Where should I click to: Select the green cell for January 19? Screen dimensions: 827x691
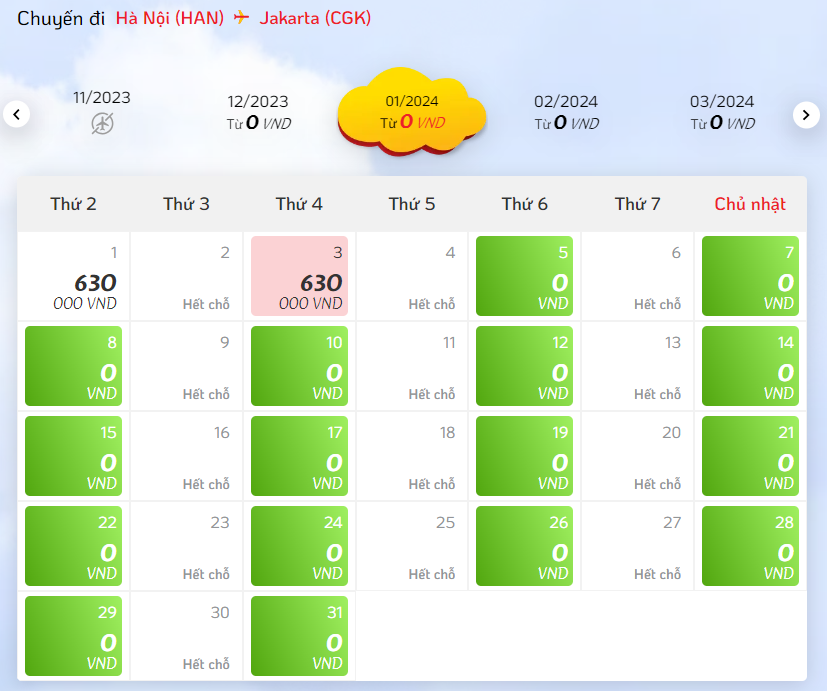click(524, 456)
